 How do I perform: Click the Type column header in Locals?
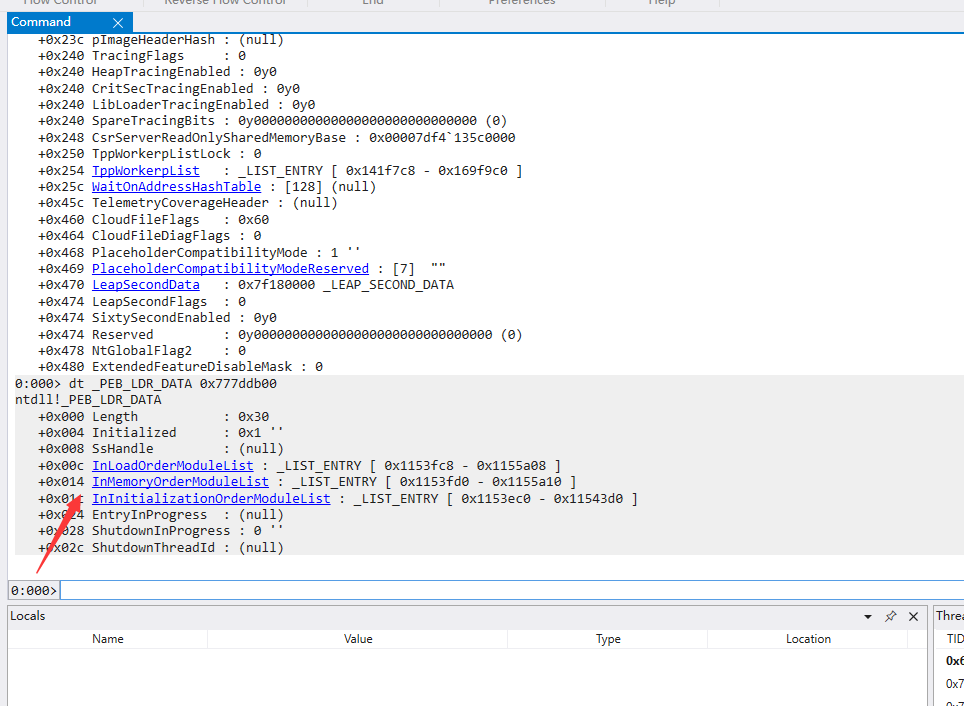tap(608, 639)
